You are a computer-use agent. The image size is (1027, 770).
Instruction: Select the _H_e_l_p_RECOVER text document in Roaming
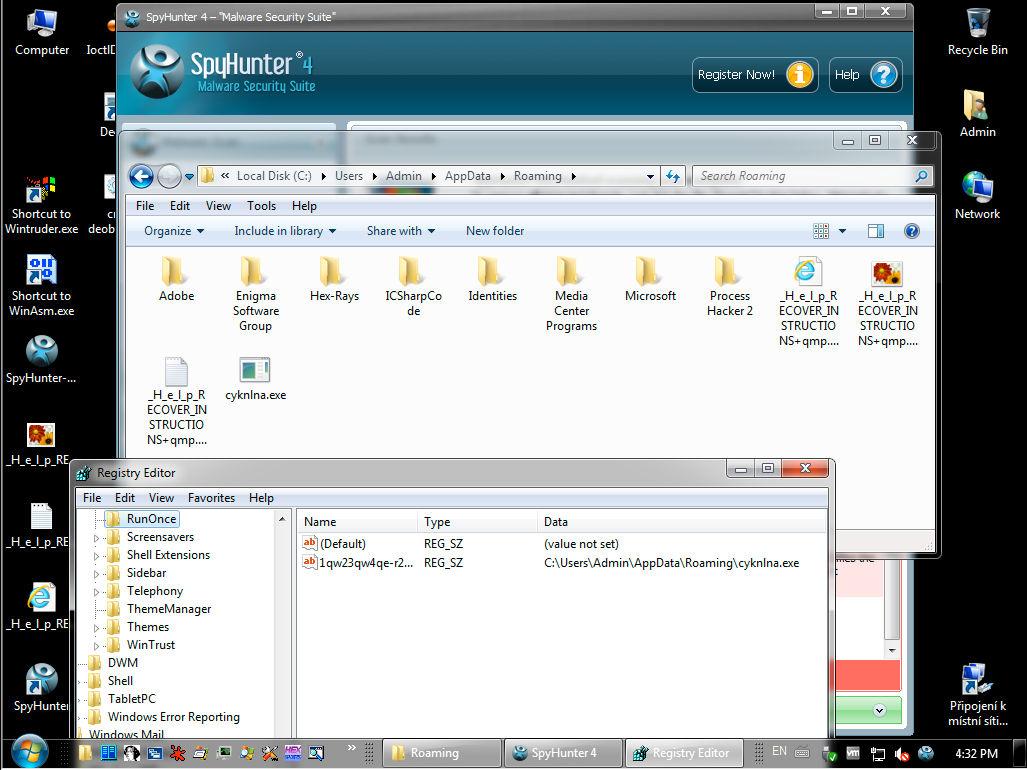[176, 401]
